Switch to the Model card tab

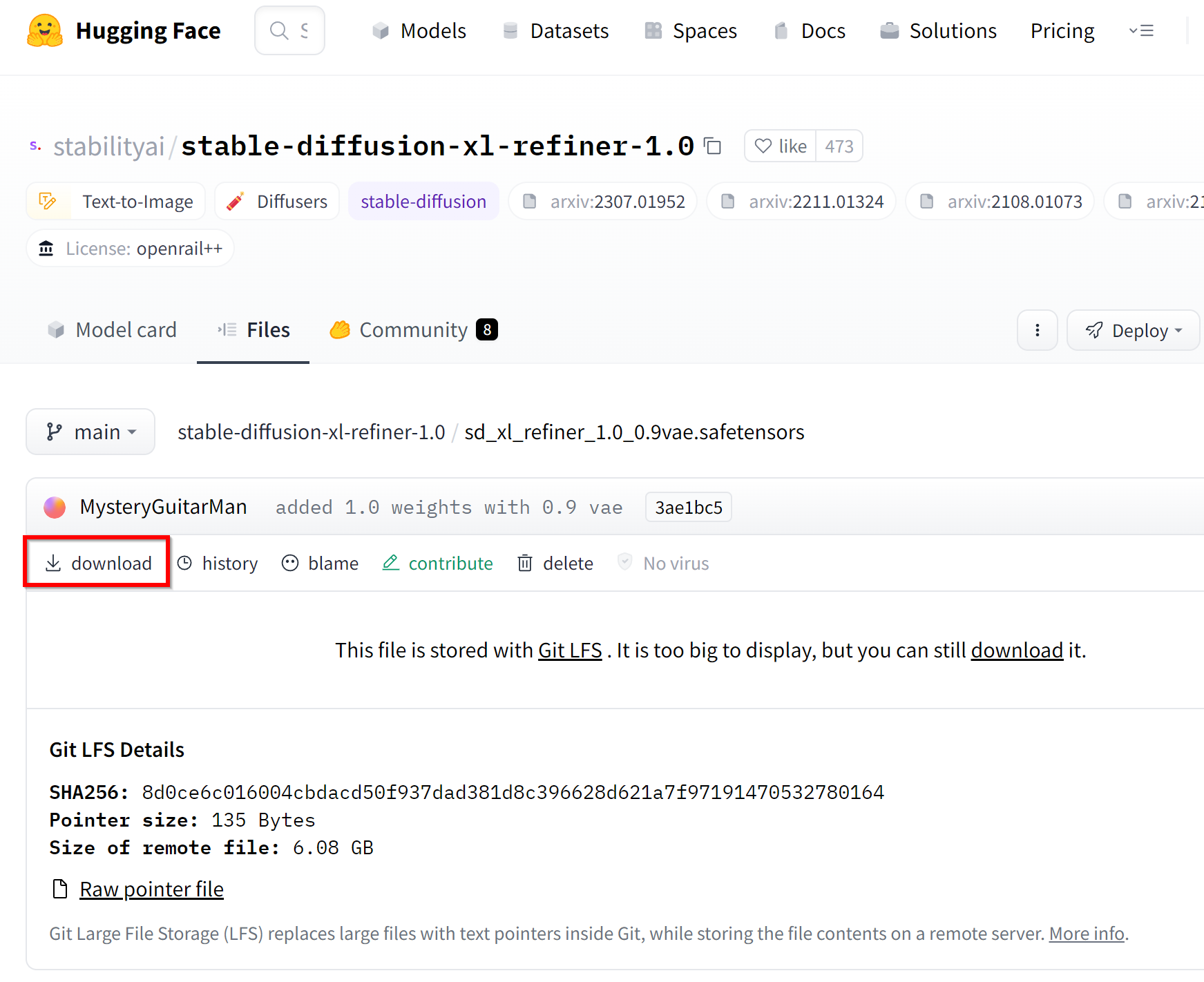112,330
